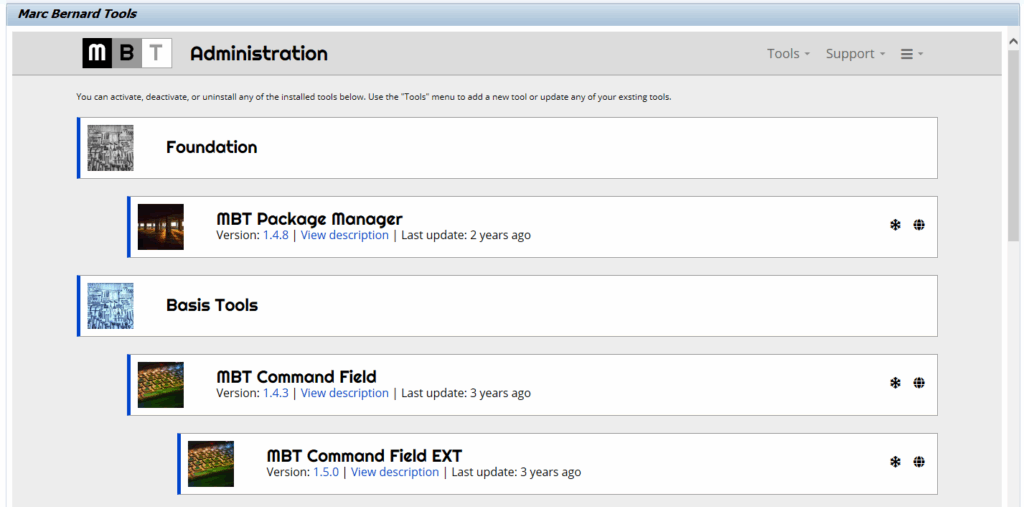The image size is (1024, 507).
Task: Click the Foundation section thumbnail
Action: 110,148
